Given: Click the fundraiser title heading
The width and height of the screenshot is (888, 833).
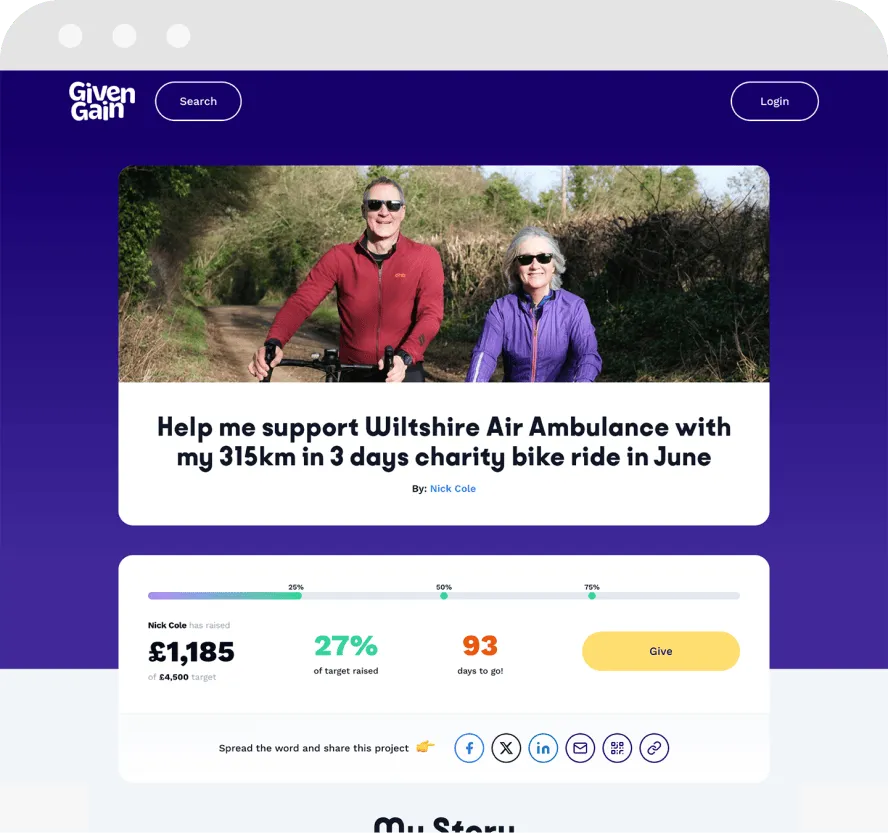Looking at the screenshot, I should pyautogui.click(x=444, y=442).
